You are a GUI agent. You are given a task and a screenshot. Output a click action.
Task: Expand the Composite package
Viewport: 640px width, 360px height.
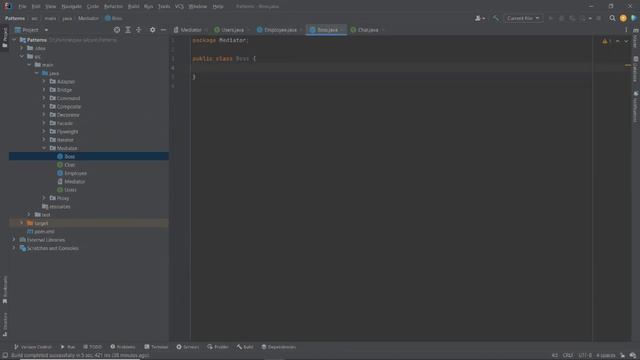tap(44, 107)
